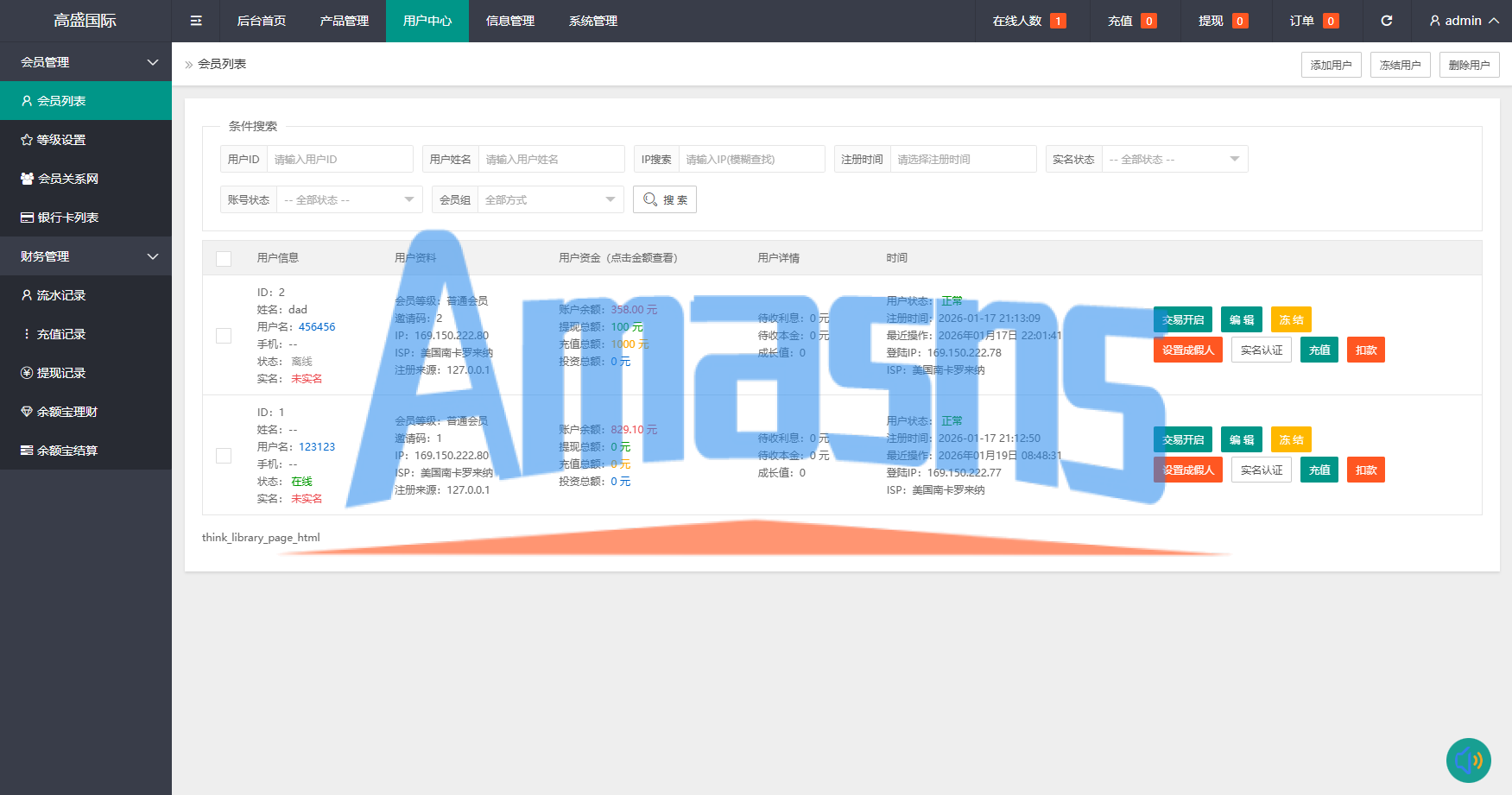
Task: Click 扣款 for user ID 2
Action: [x=1366, y=350]
